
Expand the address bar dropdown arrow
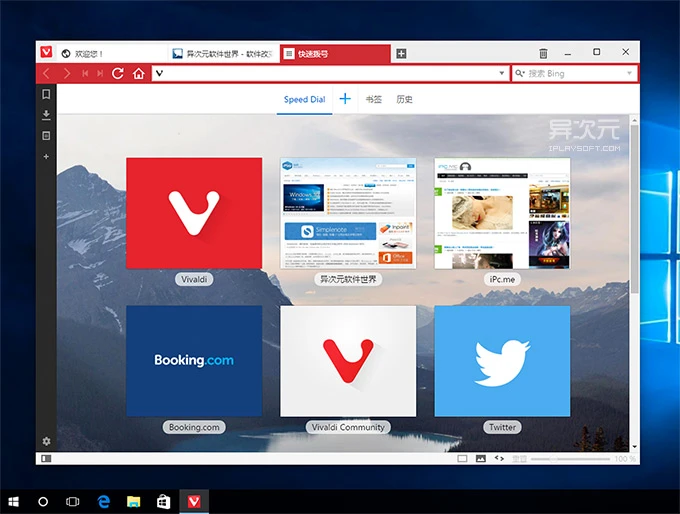pyautogui.click(x=502, y=73)
